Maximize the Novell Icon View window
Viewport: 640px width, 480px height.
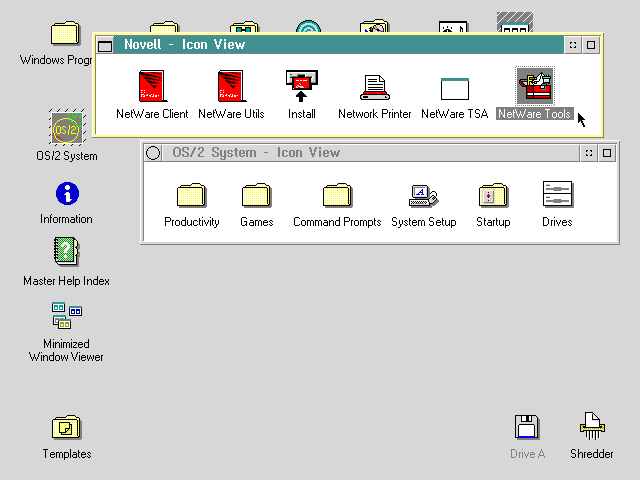click(591, 45)
